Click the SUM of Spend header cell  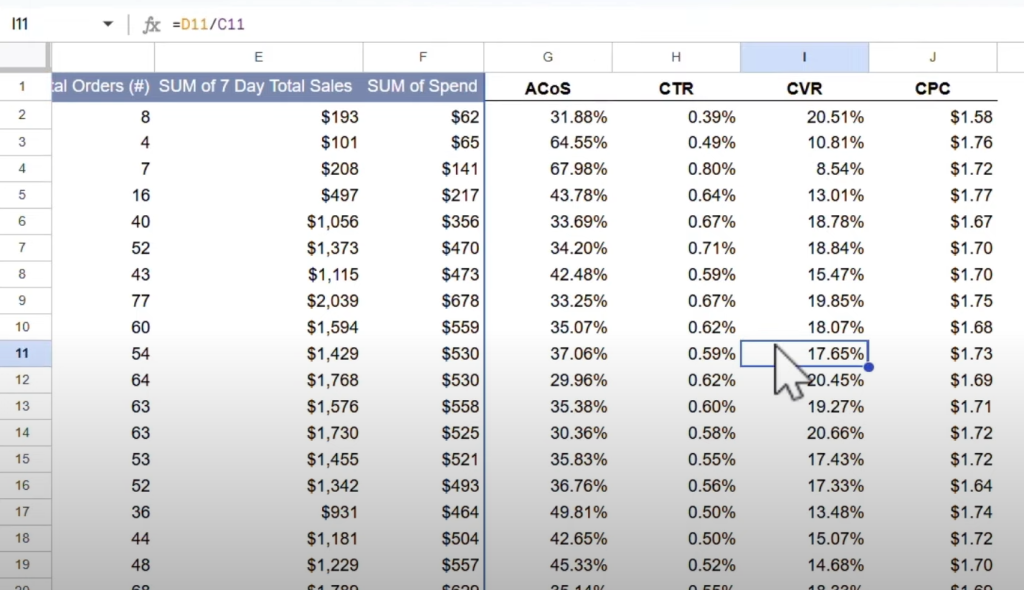click(x=423, y=86)
